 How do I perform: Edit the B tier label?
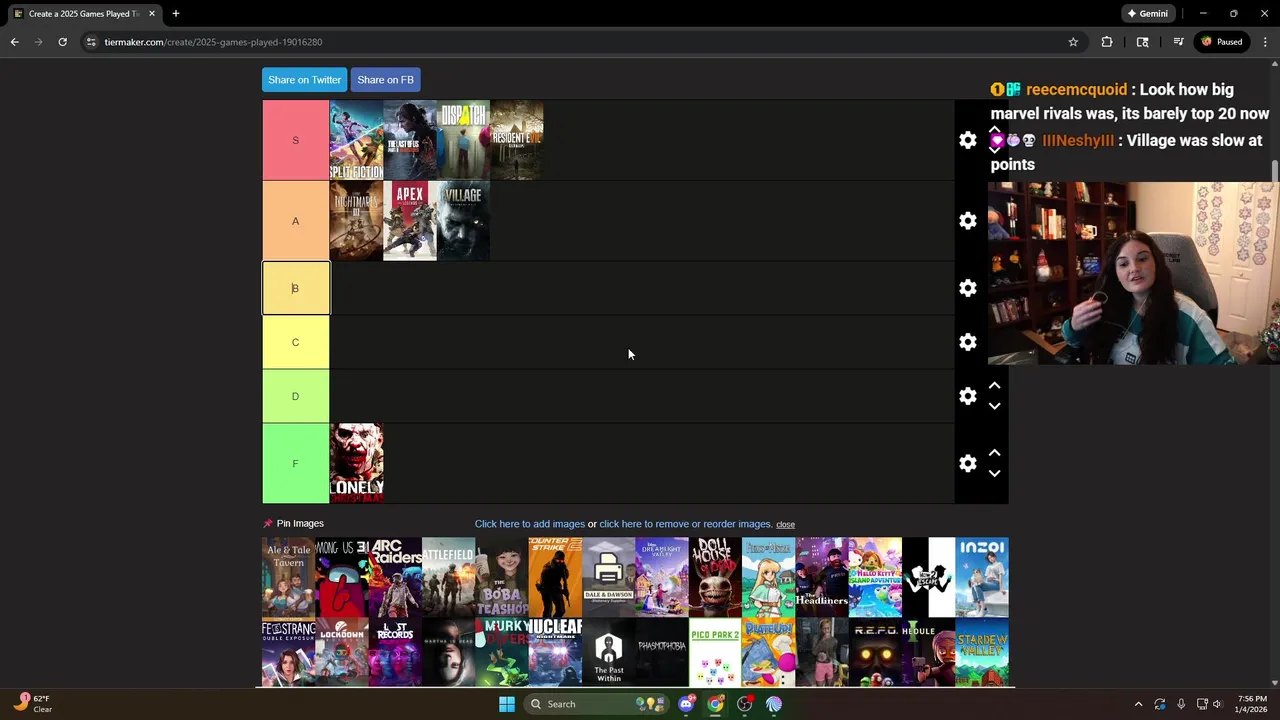(x=295, y=288)
